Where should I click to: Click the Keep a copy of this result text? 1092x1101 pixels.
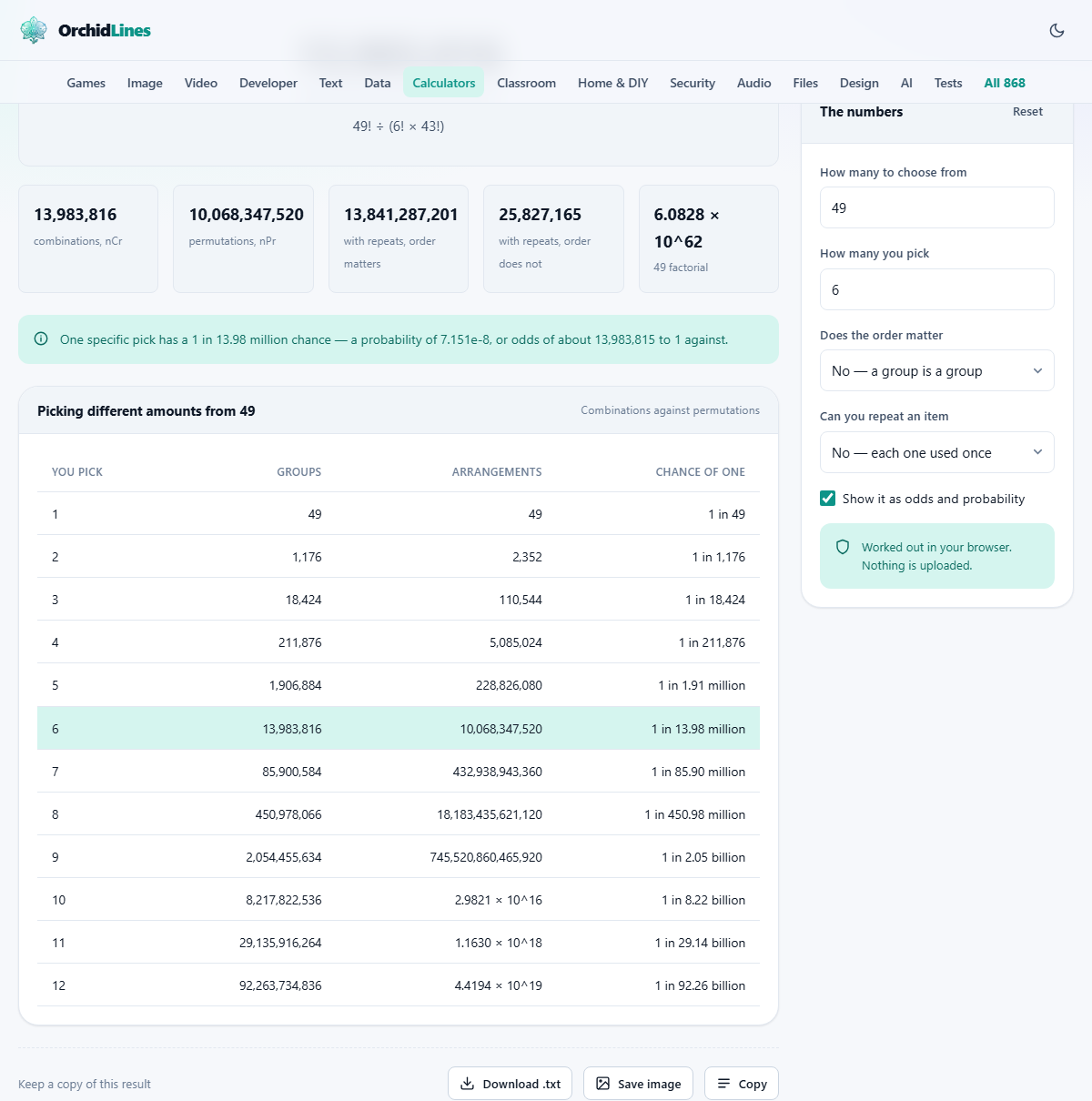85,1084
